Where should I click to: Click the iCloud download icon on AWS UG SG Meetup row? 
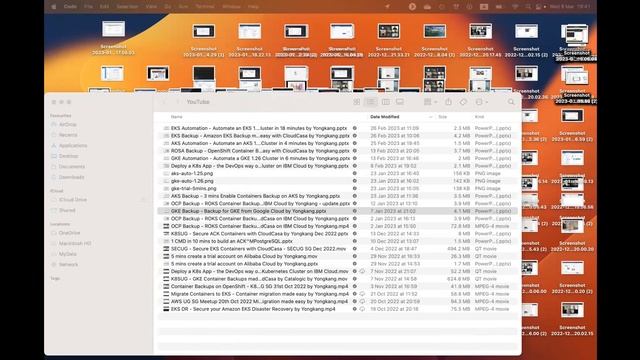[362, 302]
